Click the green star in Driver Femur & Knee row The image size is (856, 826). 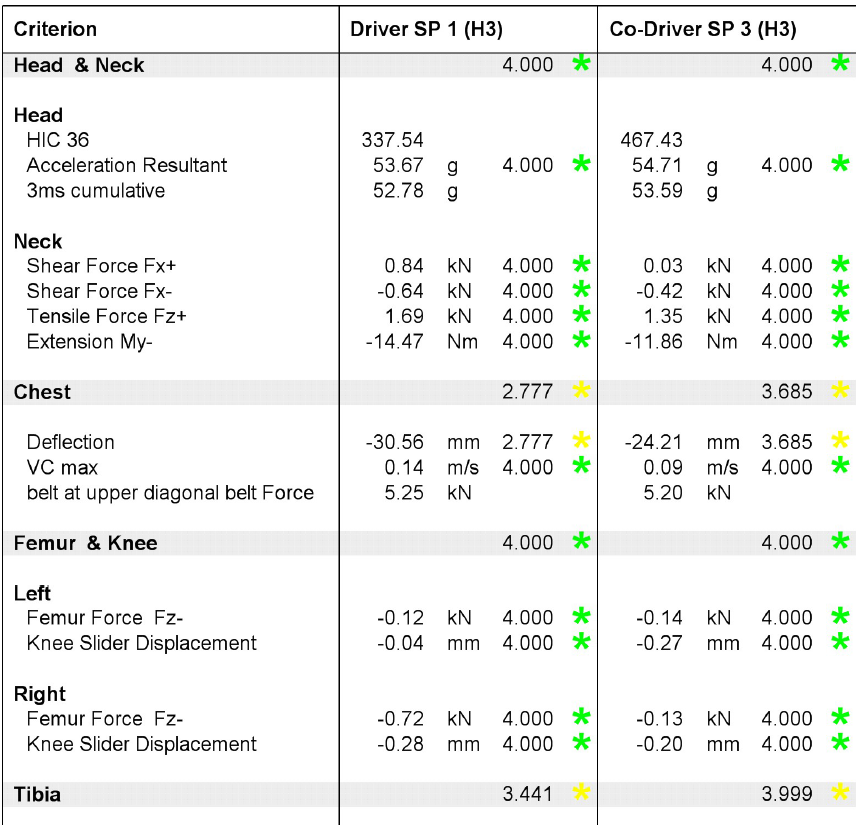(581, 542)
